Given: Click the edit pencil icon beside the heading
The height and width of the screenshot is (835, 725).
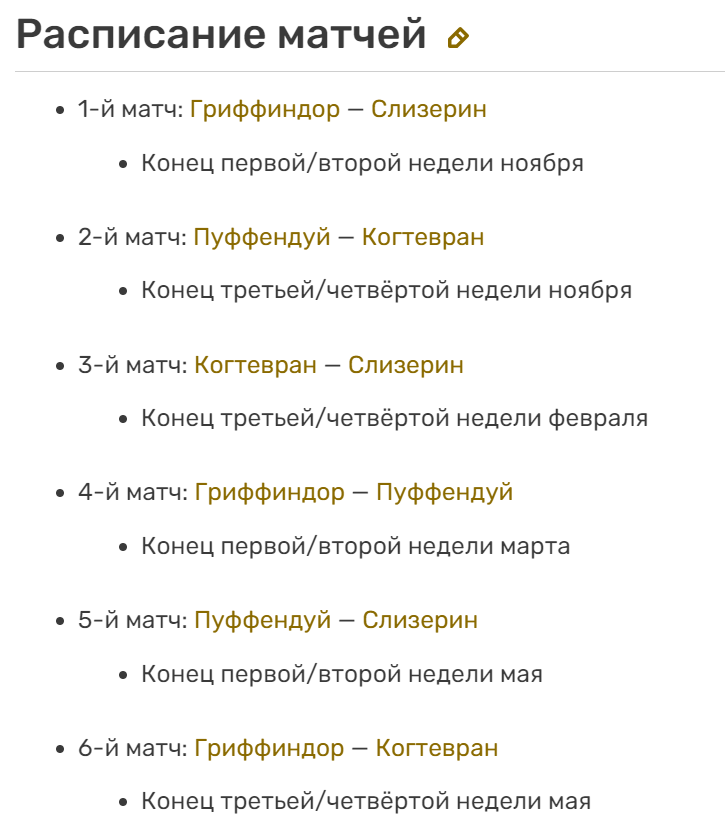Looking at the screenshot, I should coord(458,38).
